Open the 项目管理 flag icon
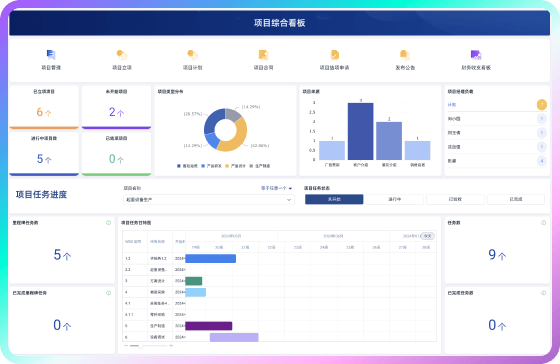This screenshot has width=560, height=364. click(x=51, y=55)
